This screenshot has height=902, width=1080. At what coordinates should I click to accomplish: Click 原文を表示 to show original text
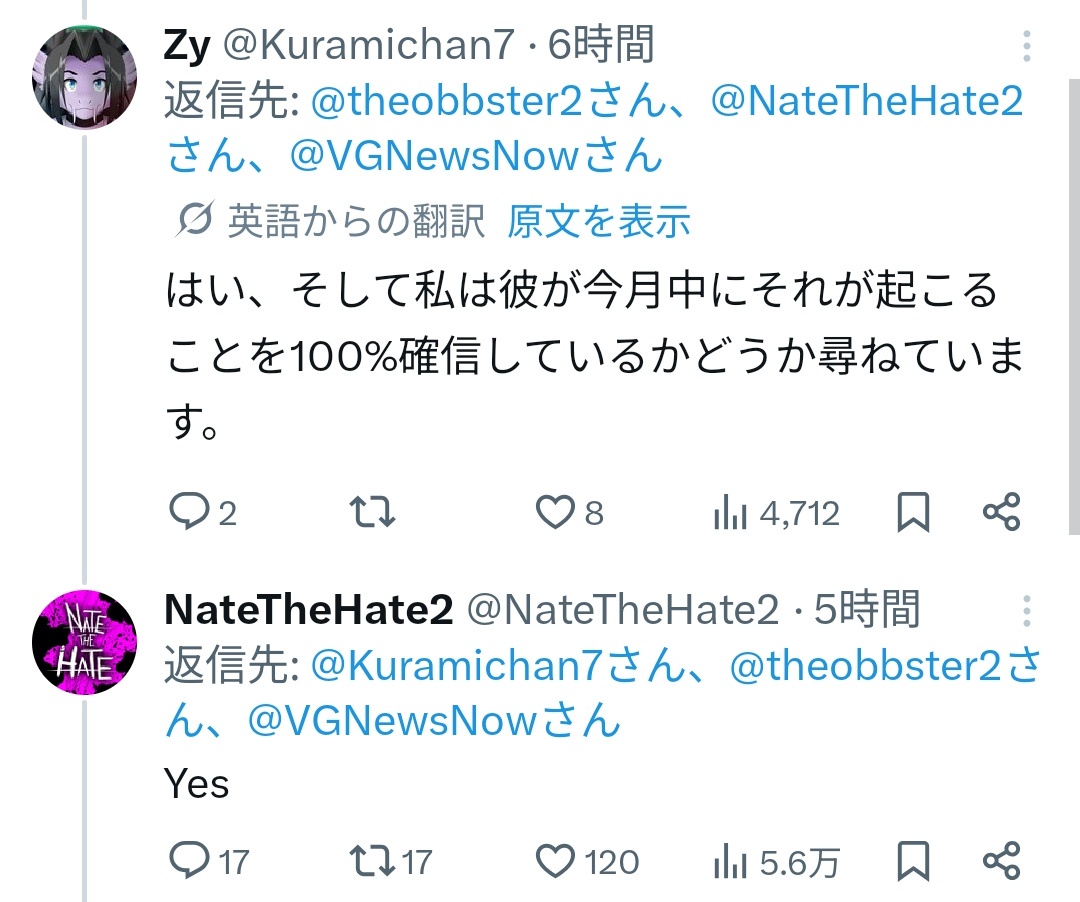[598, 222]
